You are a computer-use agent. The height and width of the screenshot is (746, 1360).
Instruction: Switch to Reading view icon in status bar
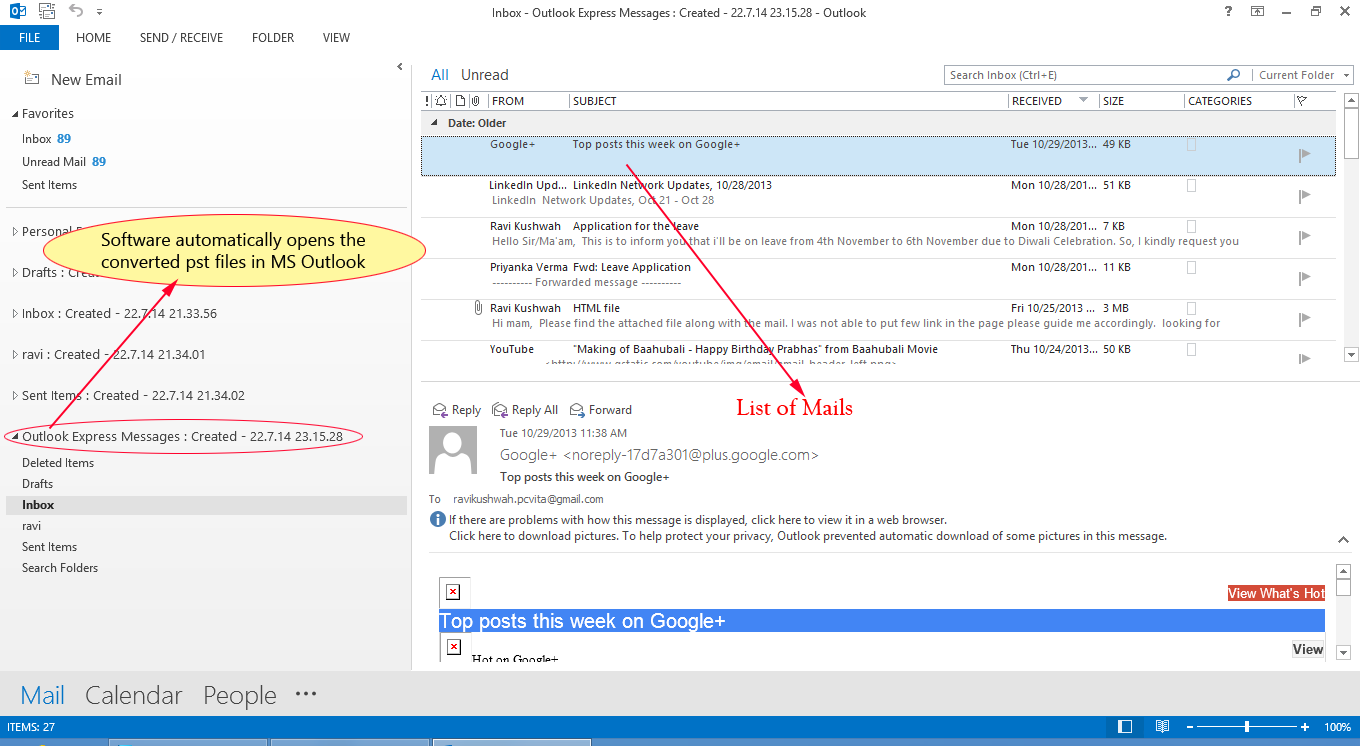[1163, 727]
